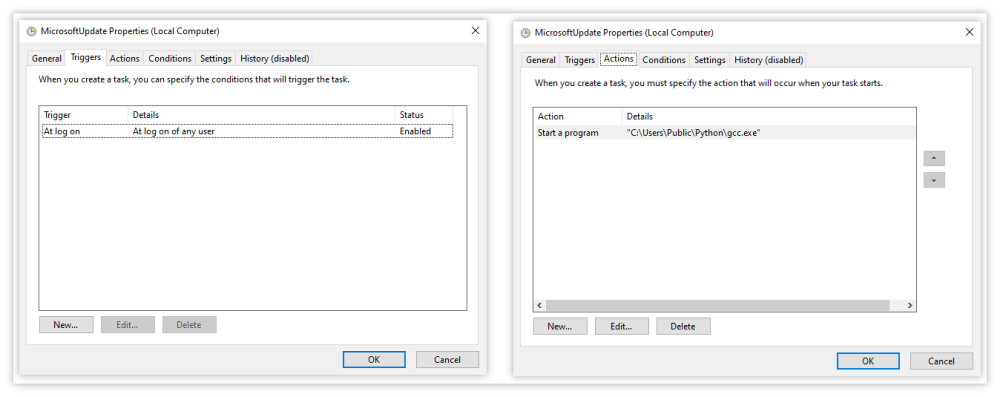
Task: Select Triggers tab in left window
Action: tap(85, 57)
